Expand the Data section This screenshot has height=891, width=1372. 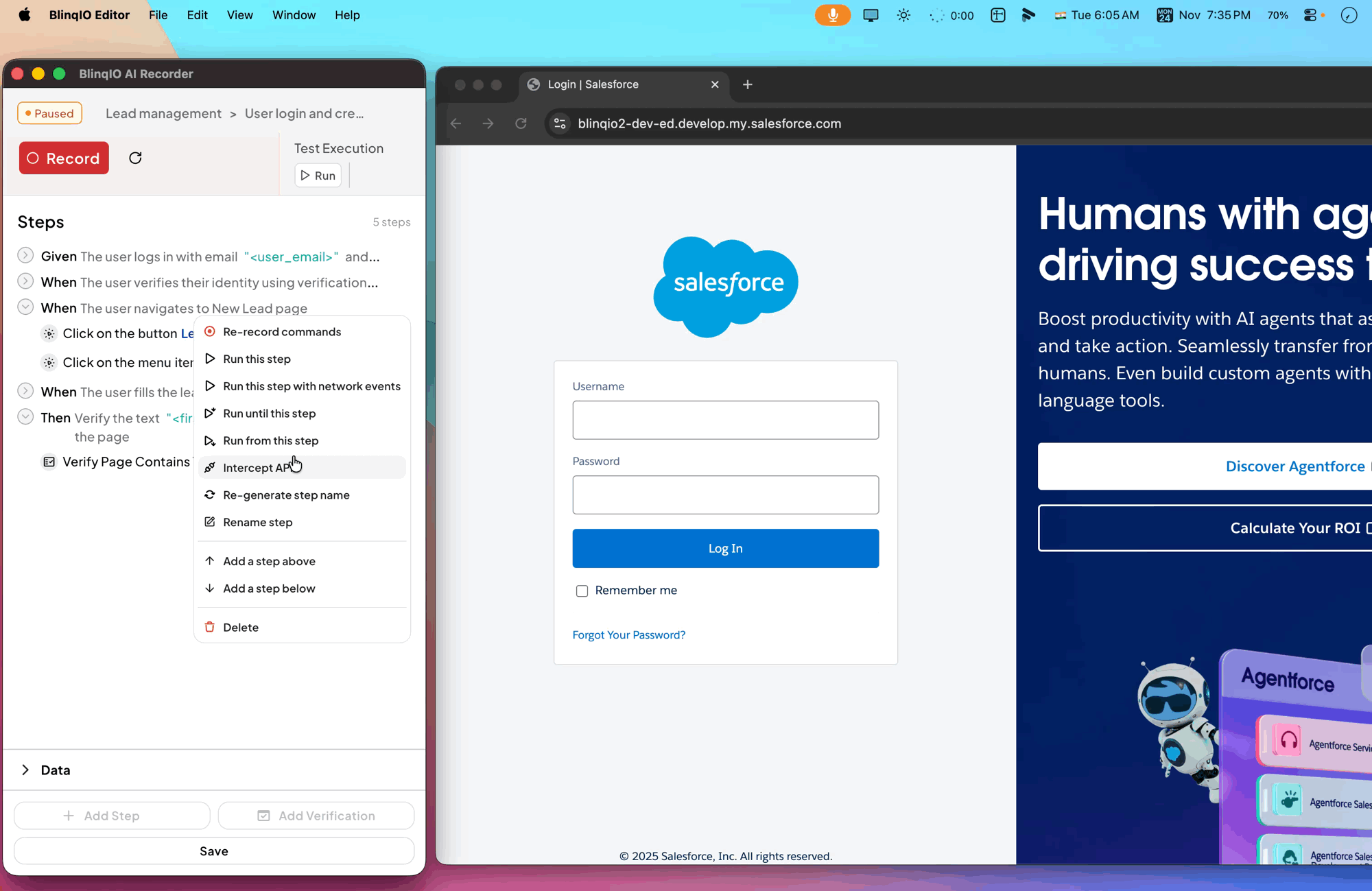tap(25, 770)
